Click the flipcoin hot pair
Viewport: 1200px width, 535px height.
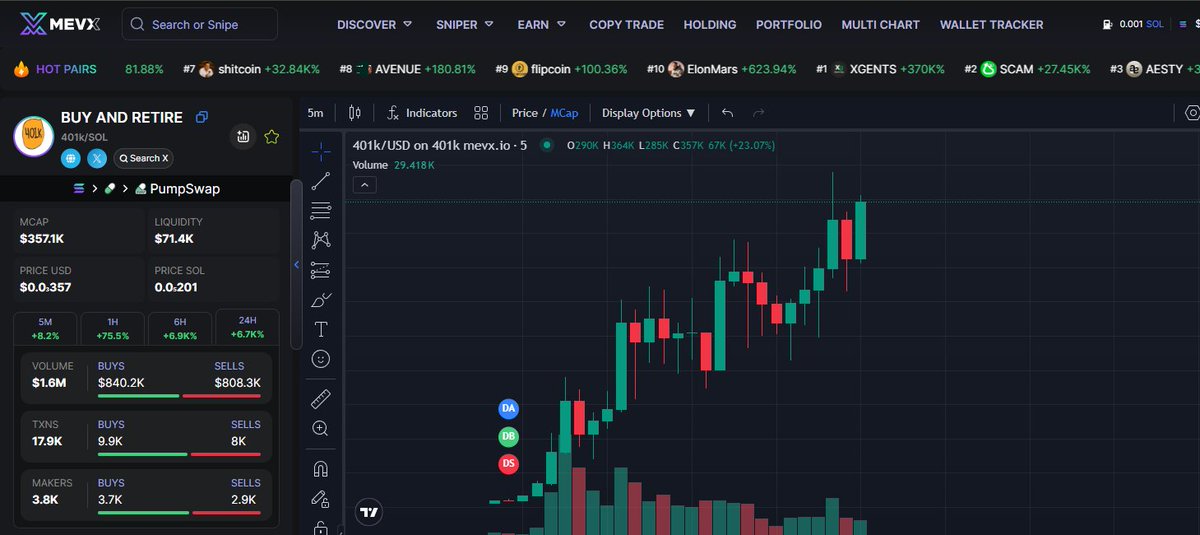click(562, 69)
